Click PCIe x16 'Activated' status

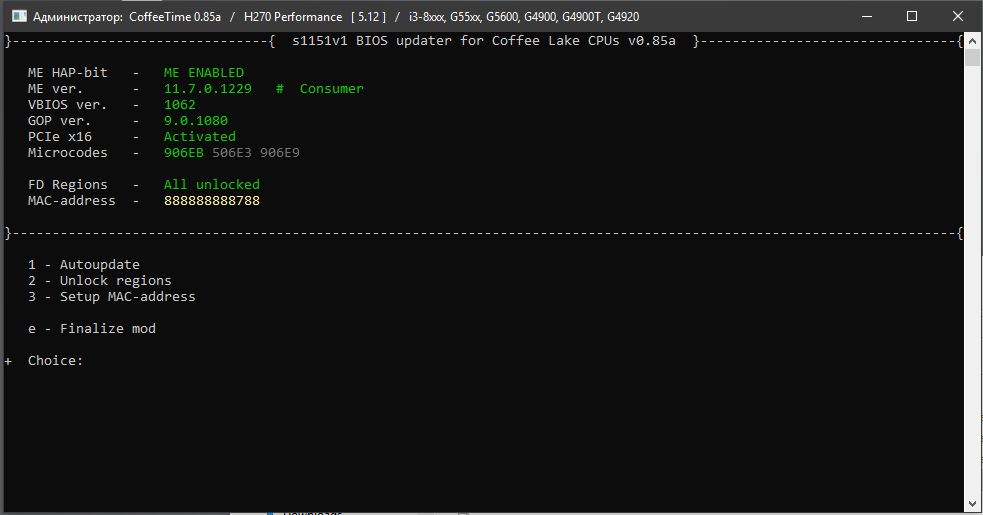tap(200, 137)
